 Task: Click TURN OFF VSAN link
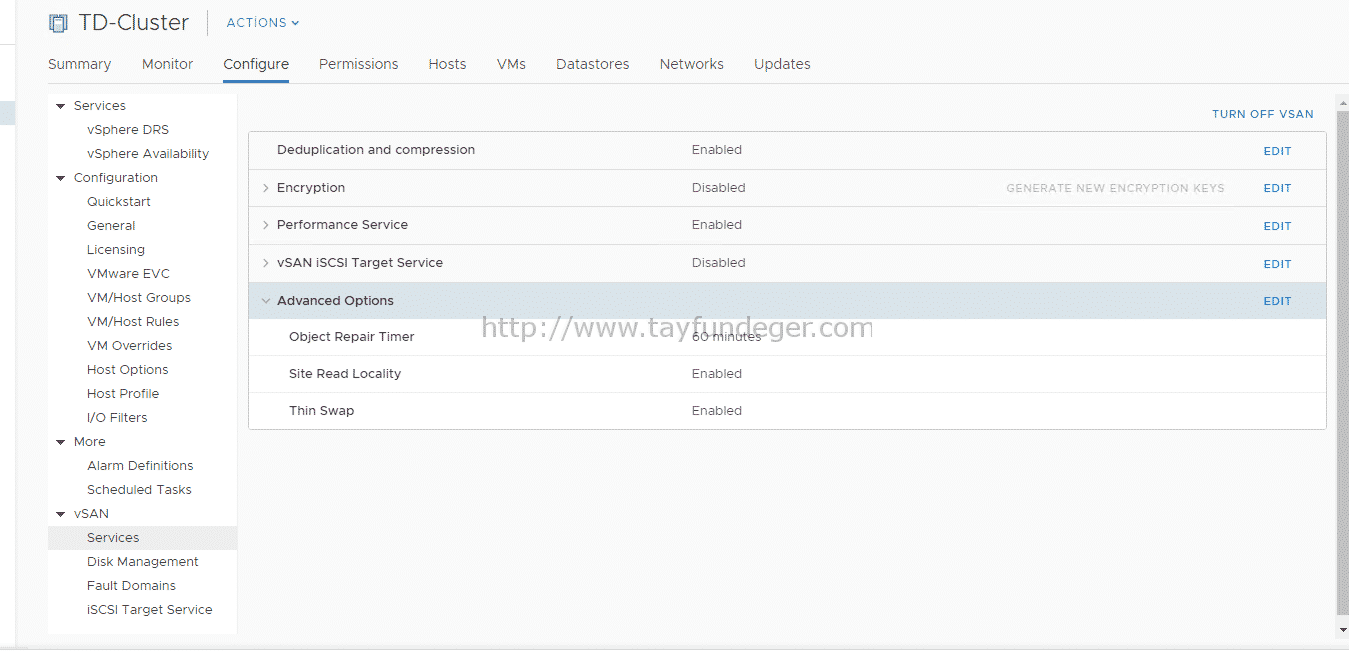tap(1263, 114)
